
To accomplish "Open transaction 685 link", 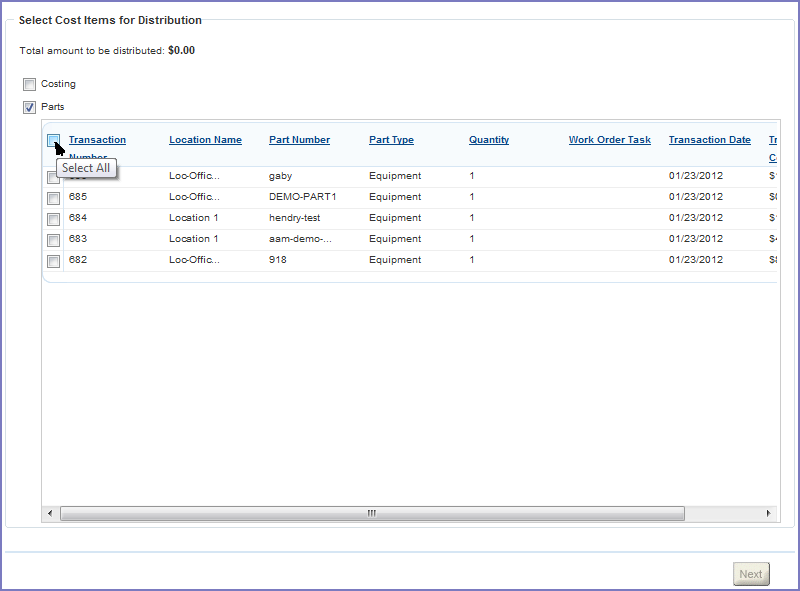I will [78, 197].
